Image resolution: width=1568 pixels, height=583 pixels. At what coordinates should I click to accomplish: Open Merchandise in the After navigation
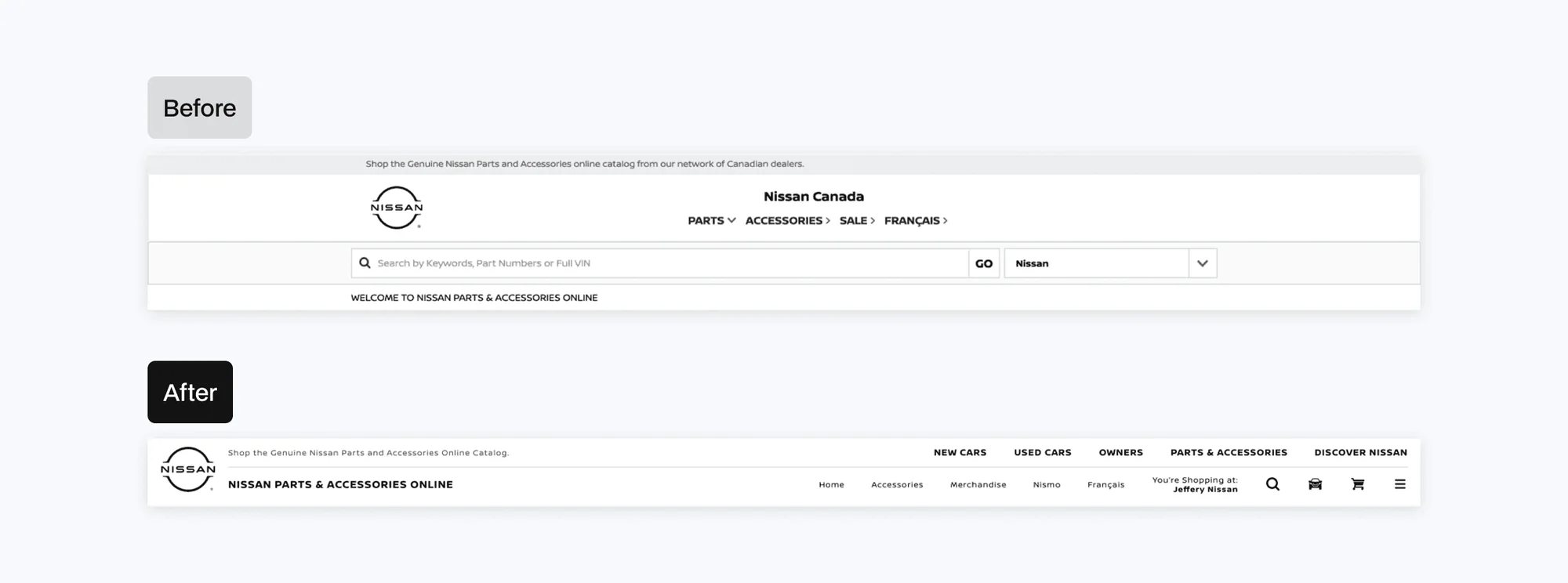coord(978,485)
